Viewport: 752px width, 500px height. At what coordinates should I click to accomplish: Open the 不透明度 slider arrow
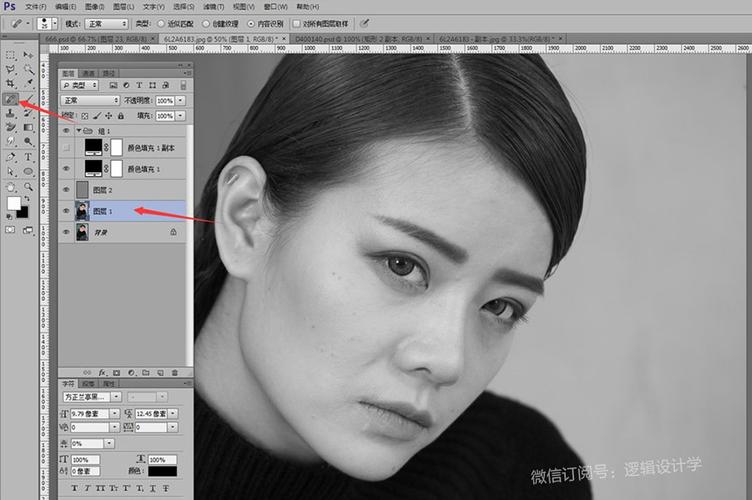(181, 101)
